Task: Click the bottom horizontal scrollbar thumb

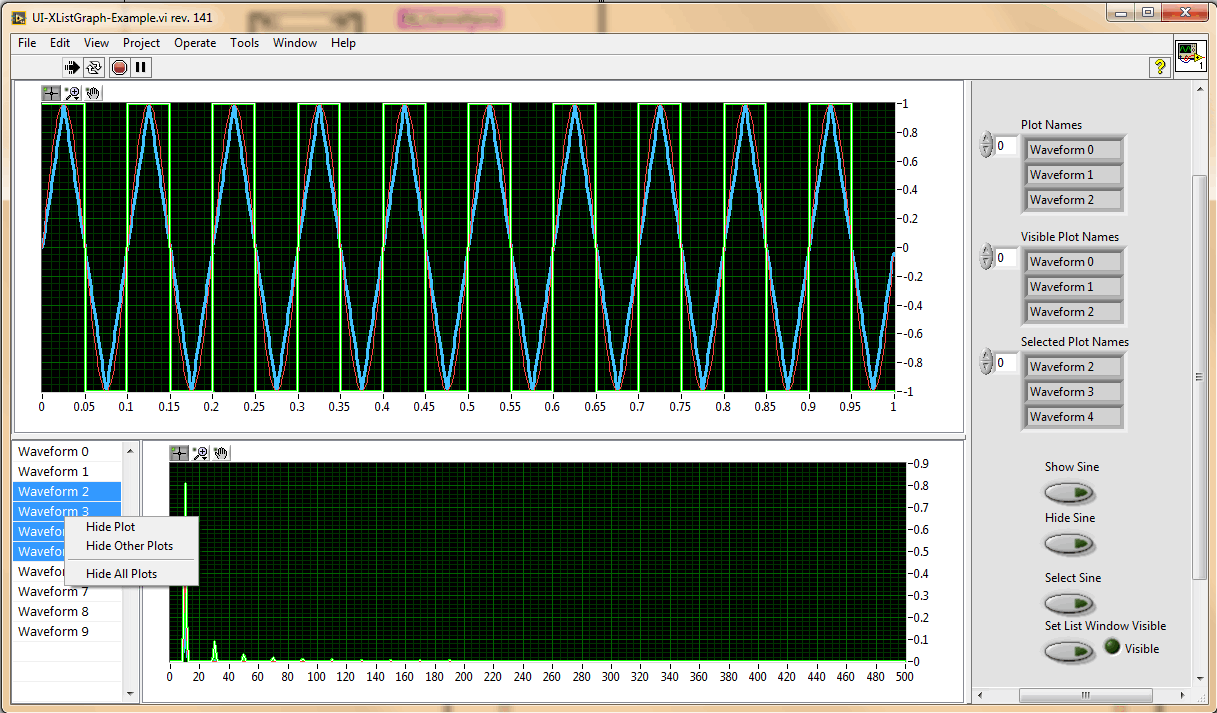Action: pos(1087,695)
